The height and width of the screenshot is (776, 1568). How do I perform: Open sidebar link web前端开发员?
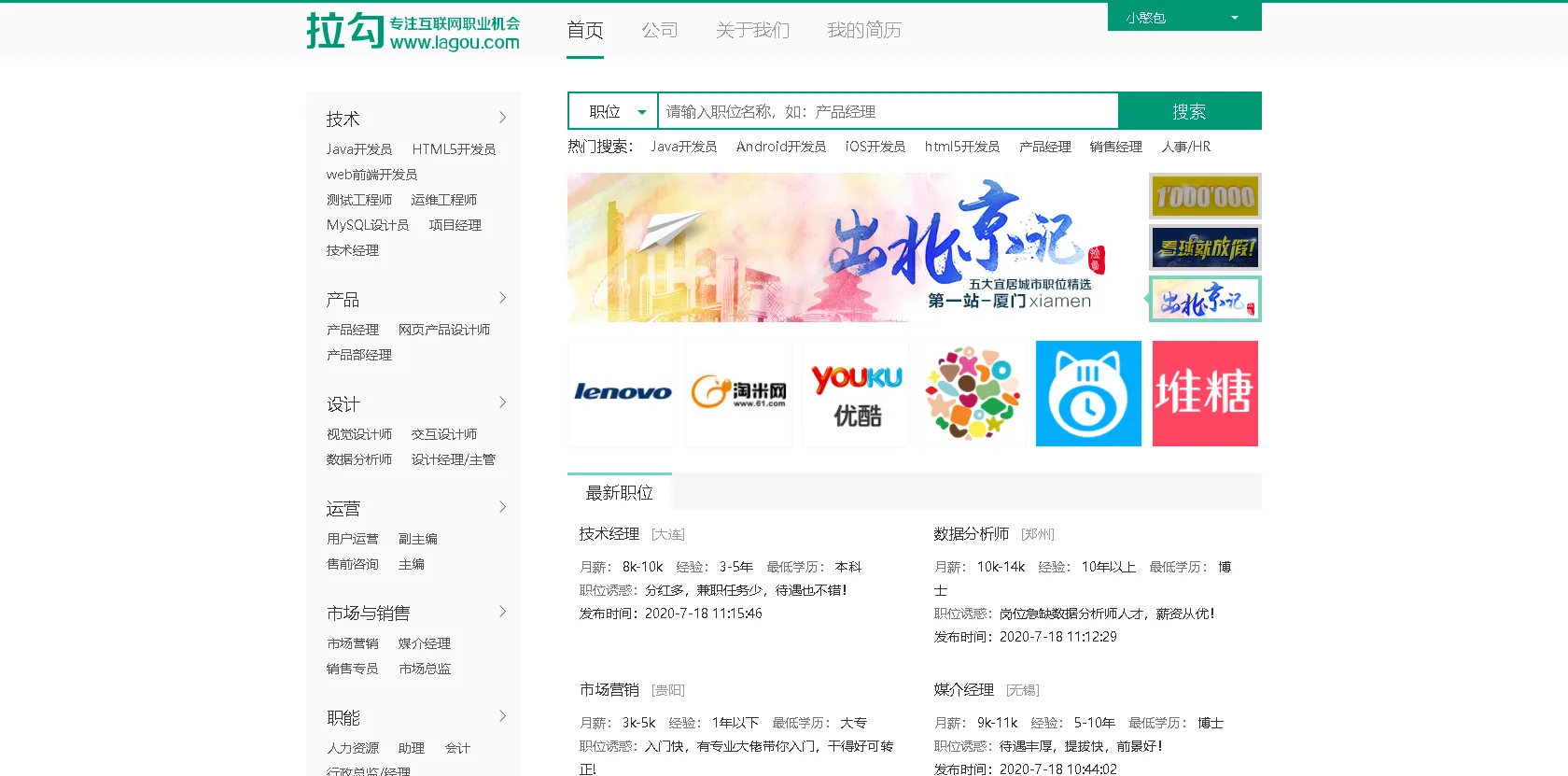pyautogui.click(x=371, y=175)
